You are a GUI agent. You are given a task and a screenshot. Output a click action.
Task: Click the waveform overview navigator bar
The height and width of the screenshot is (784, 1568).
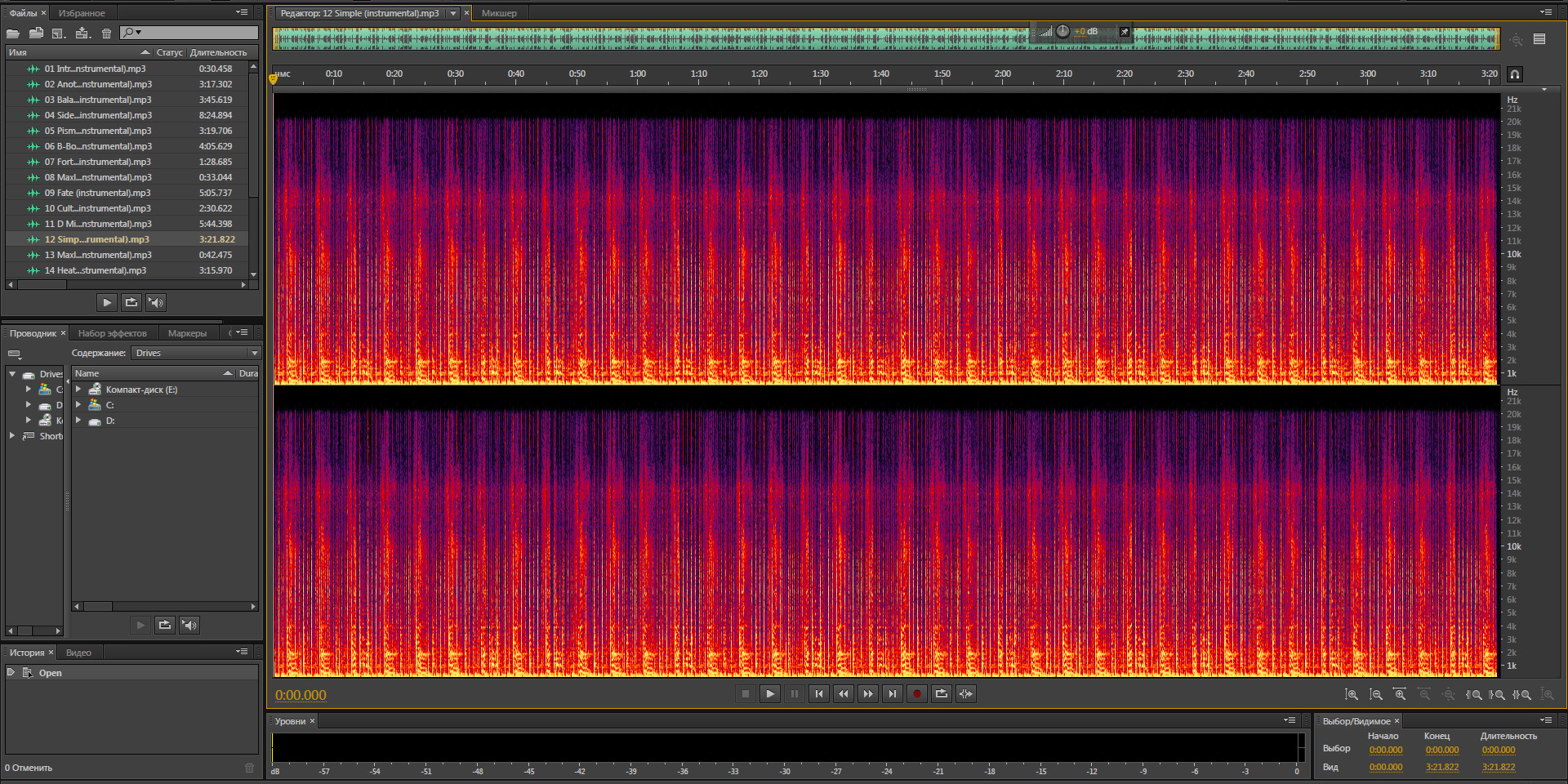point(886,38)
